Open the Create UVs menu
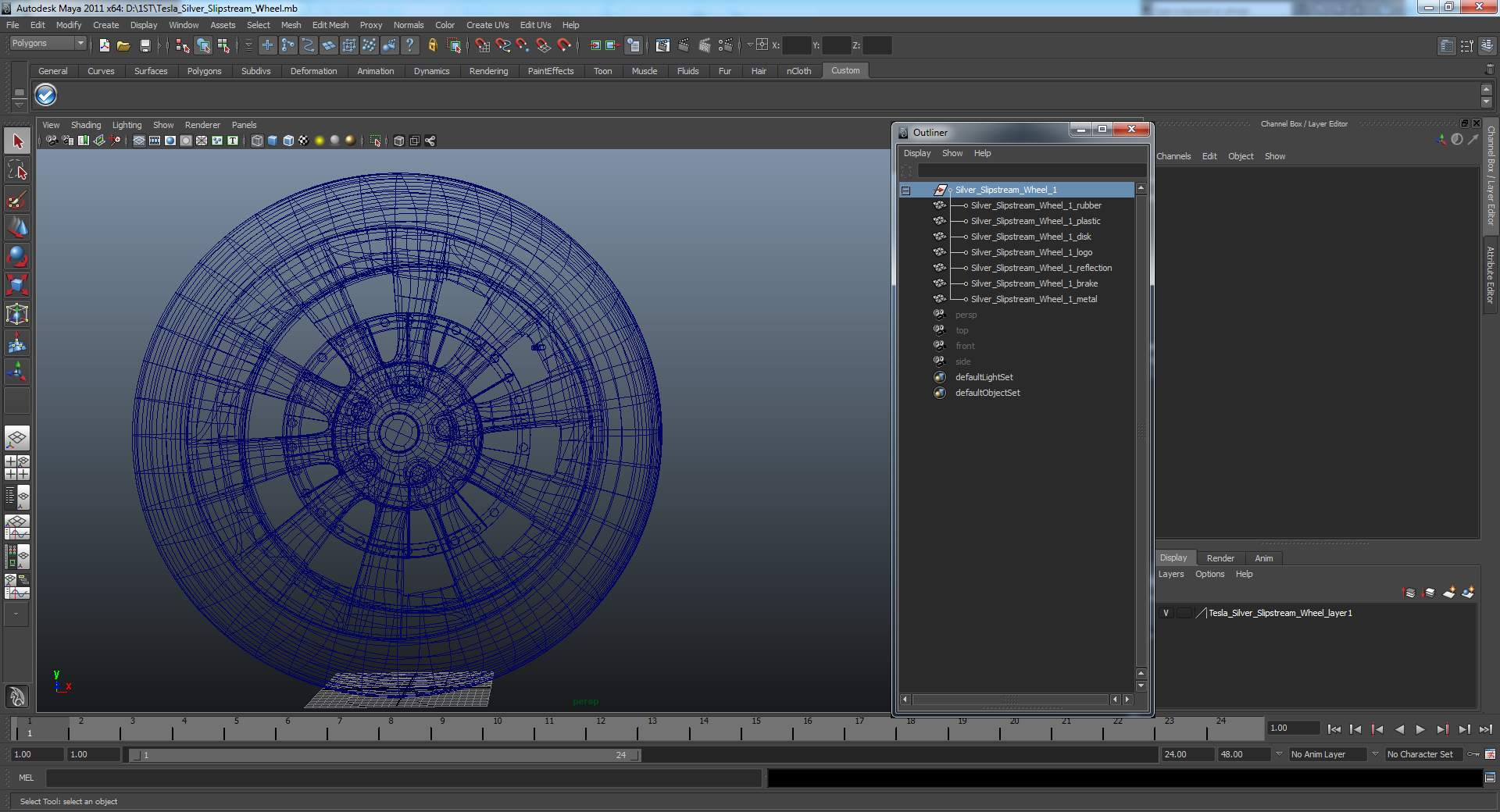Screen dimensions: 1500x812 pos(487,25)
